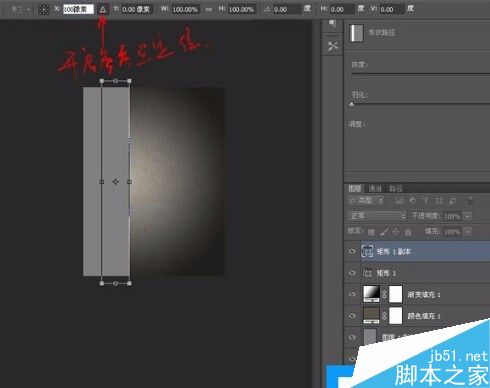Click the reference point locator grid
This screenshot has width=490, height=388.
pyautogui.click(x=43, y=9)
